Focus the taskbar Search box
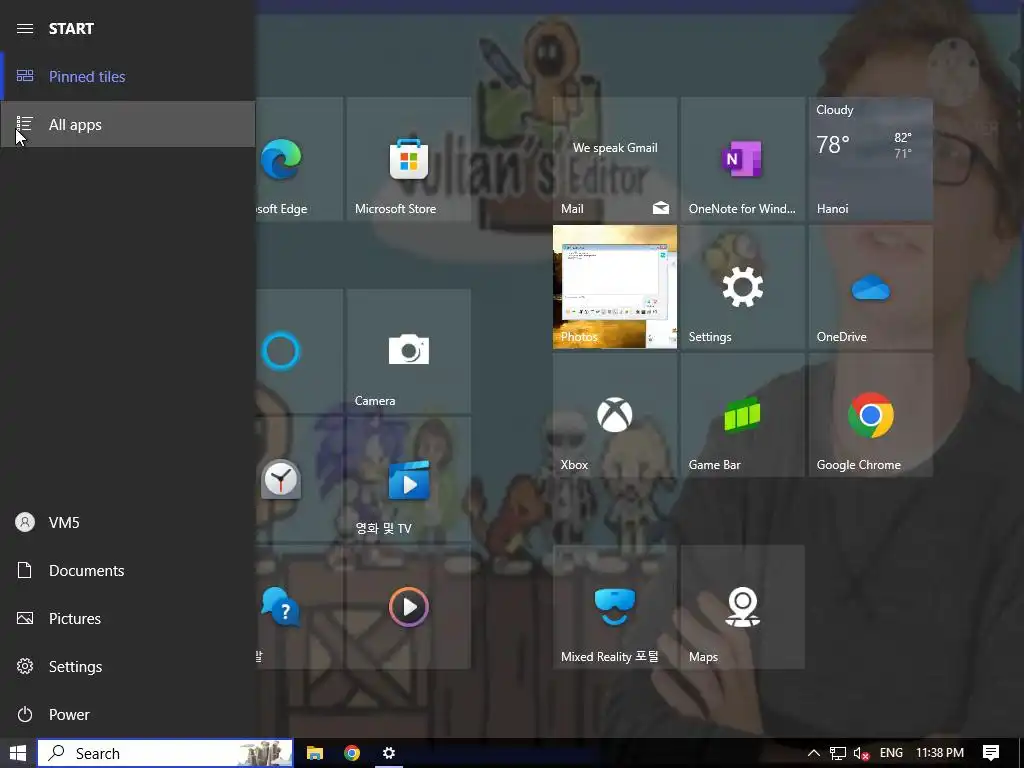The width and height of the screenshot is (1024, 768). point(165,753)
